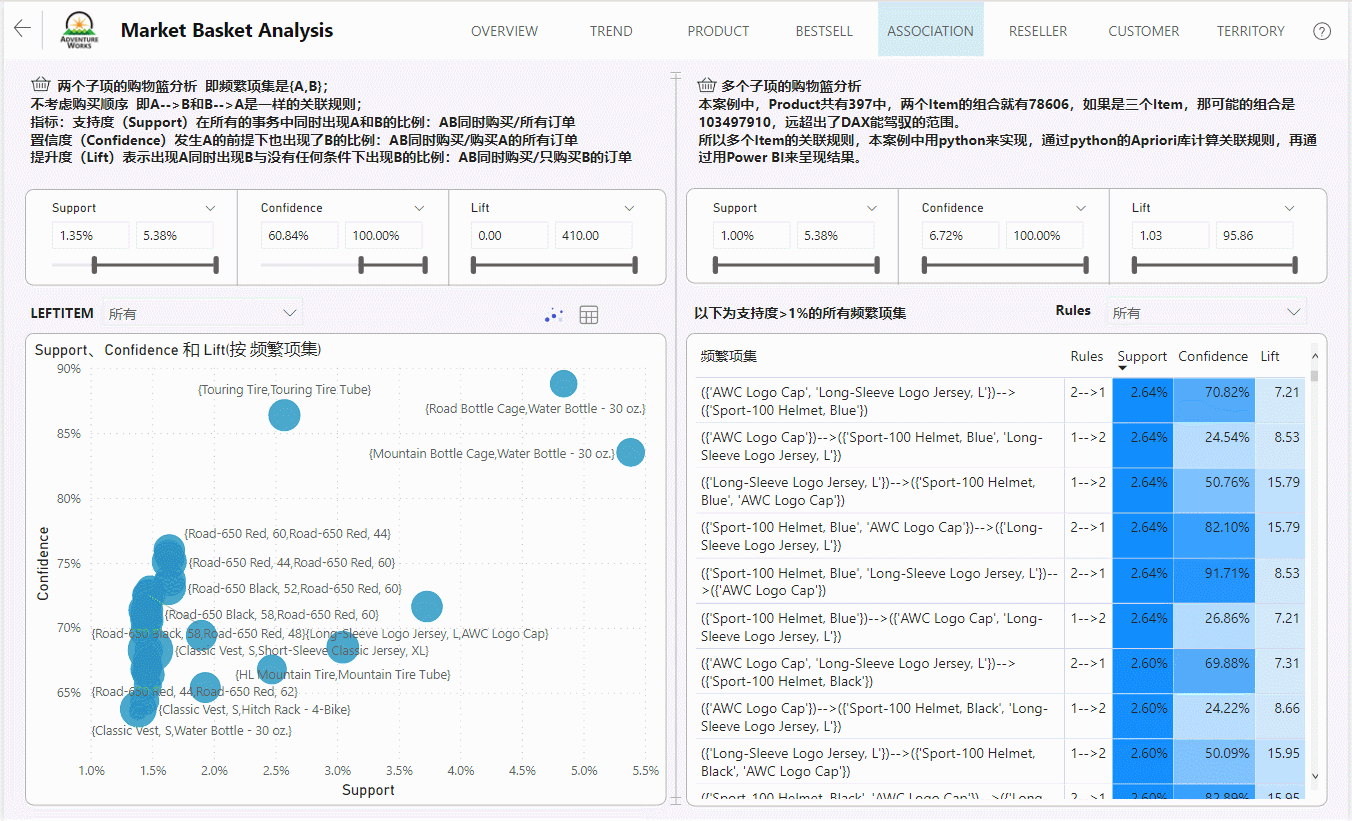The height and width of the screenshot is (821, 1352).
Task: Click the 15.95 lift cell in 50.09% row
Action: [x=1280, y=762]
